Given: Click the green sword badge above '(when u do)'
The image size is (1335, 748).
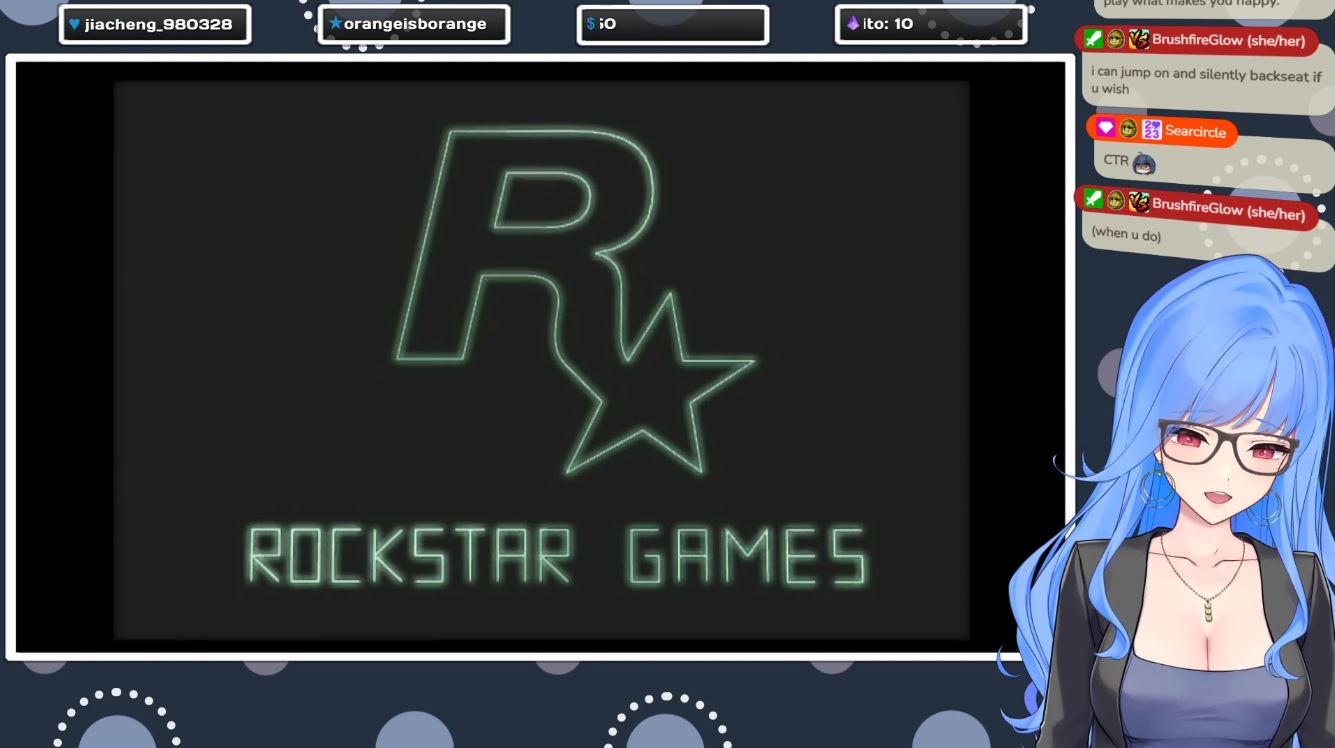Looking at the screenshot, I should (x=1094, y=198).
